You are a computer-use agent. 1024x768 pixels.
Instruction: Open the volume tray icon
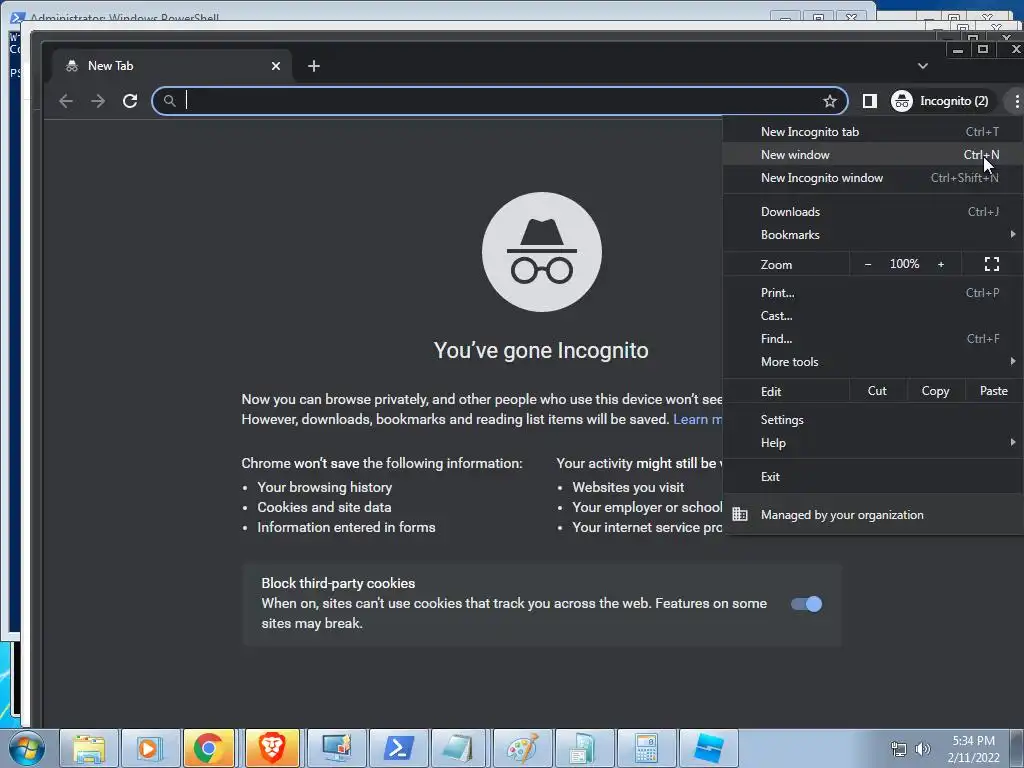(x=923, y=749)
